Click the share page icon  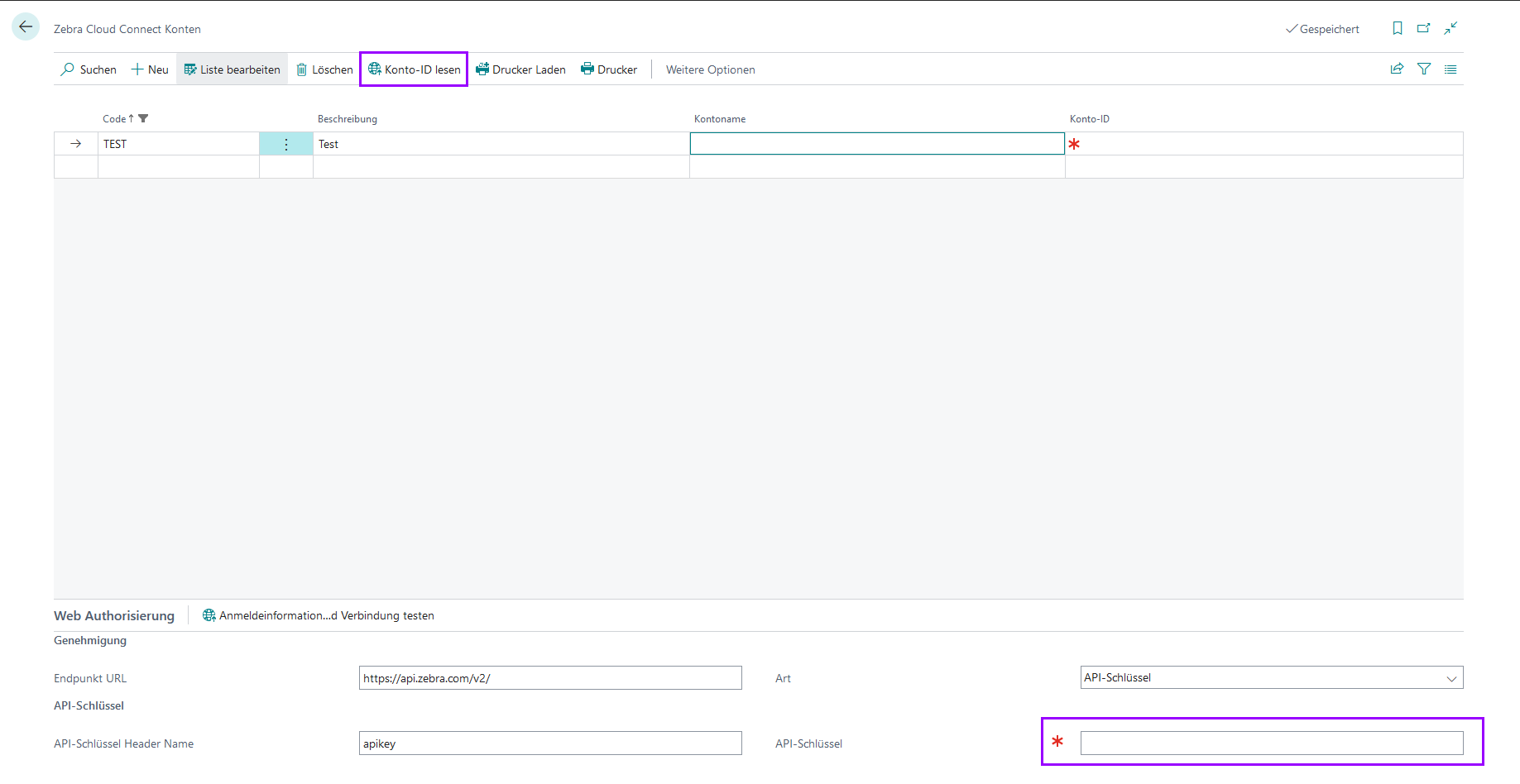(x=1397, y=69)
